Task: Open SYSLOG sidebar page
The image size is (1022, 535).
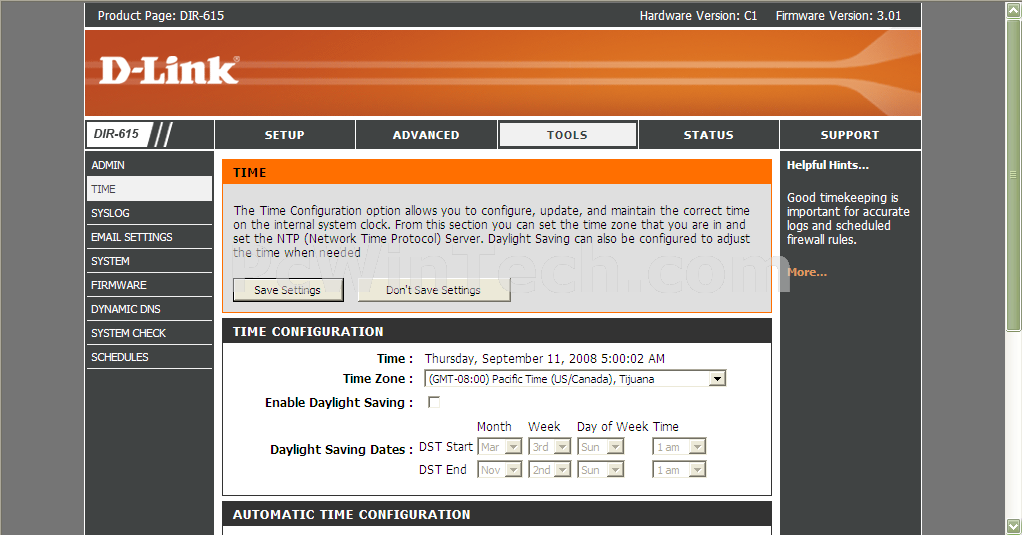Action: click(149, 213)
